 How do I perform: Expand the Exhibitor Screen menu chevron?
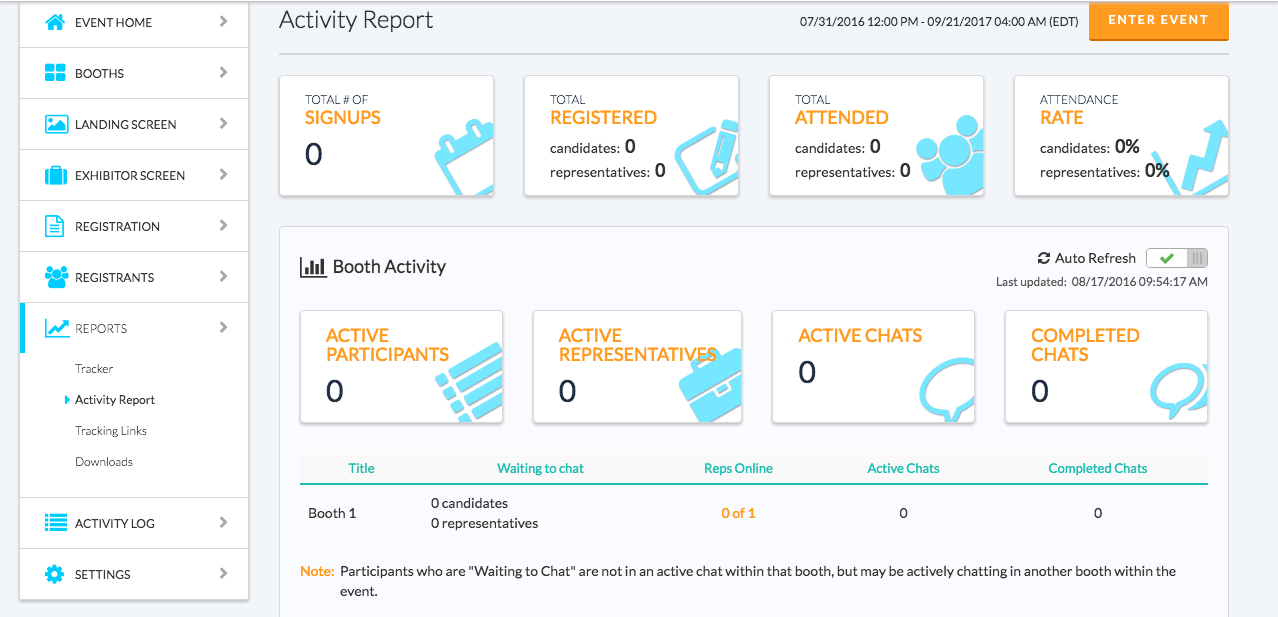pyautogui.click(x=223, y=174)
